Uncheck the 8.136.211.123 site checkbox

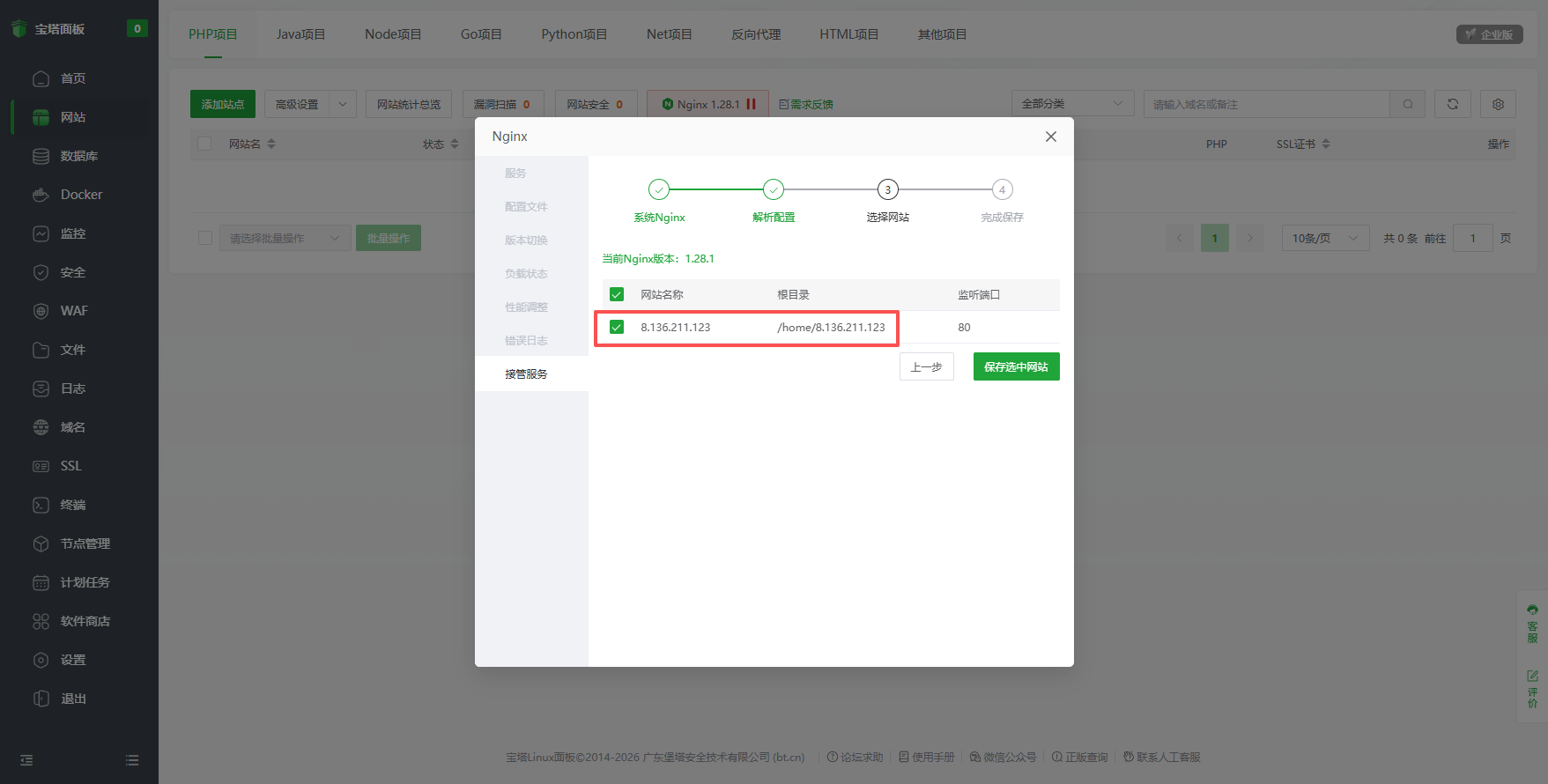click(x=617, y=328)
